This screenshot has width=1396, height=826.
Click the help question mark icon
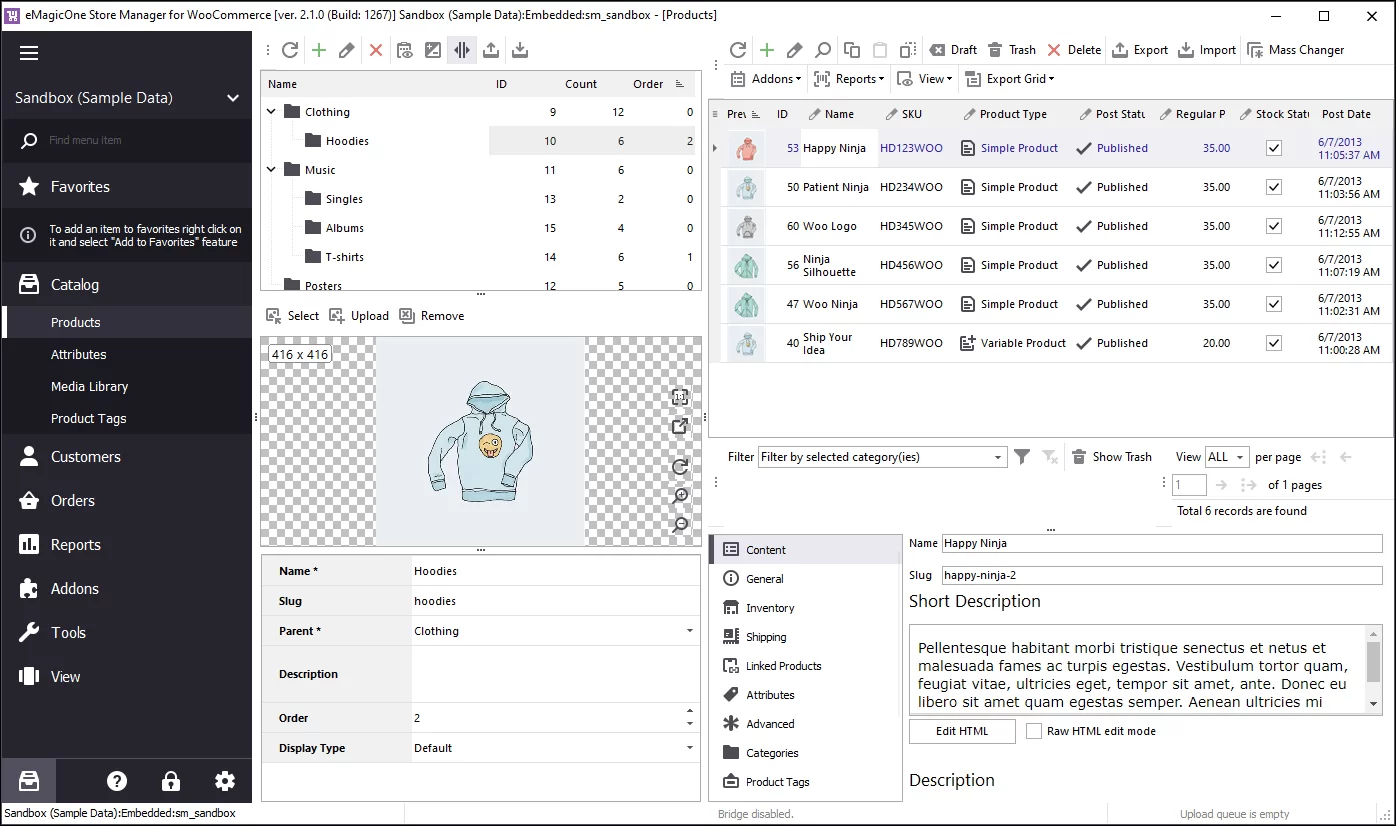(x=117, y=781)
